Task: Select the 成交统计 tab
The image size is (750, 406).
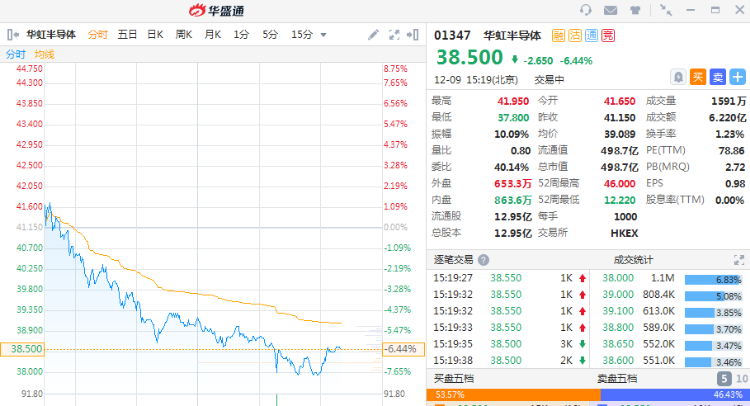Action: coord(633,260)
